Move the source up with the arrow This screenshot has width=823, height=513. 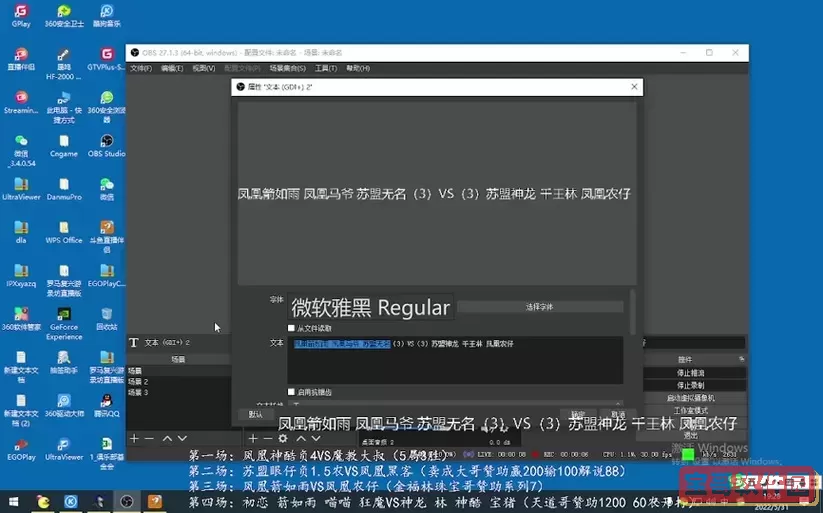coord(301,438)
